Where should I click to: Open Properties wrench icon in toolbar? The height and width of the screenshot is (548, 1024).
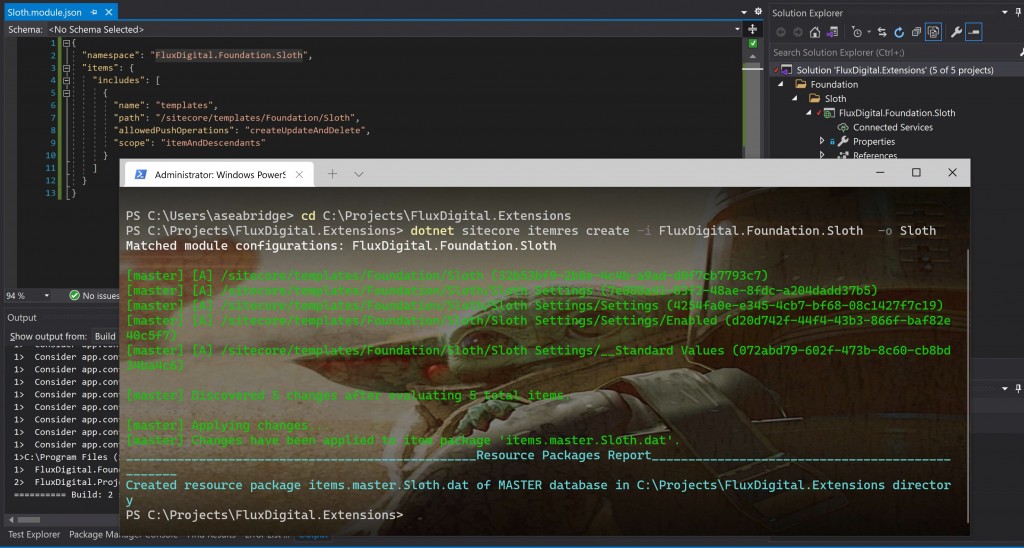pyautogui.click(x=956, y=32)
